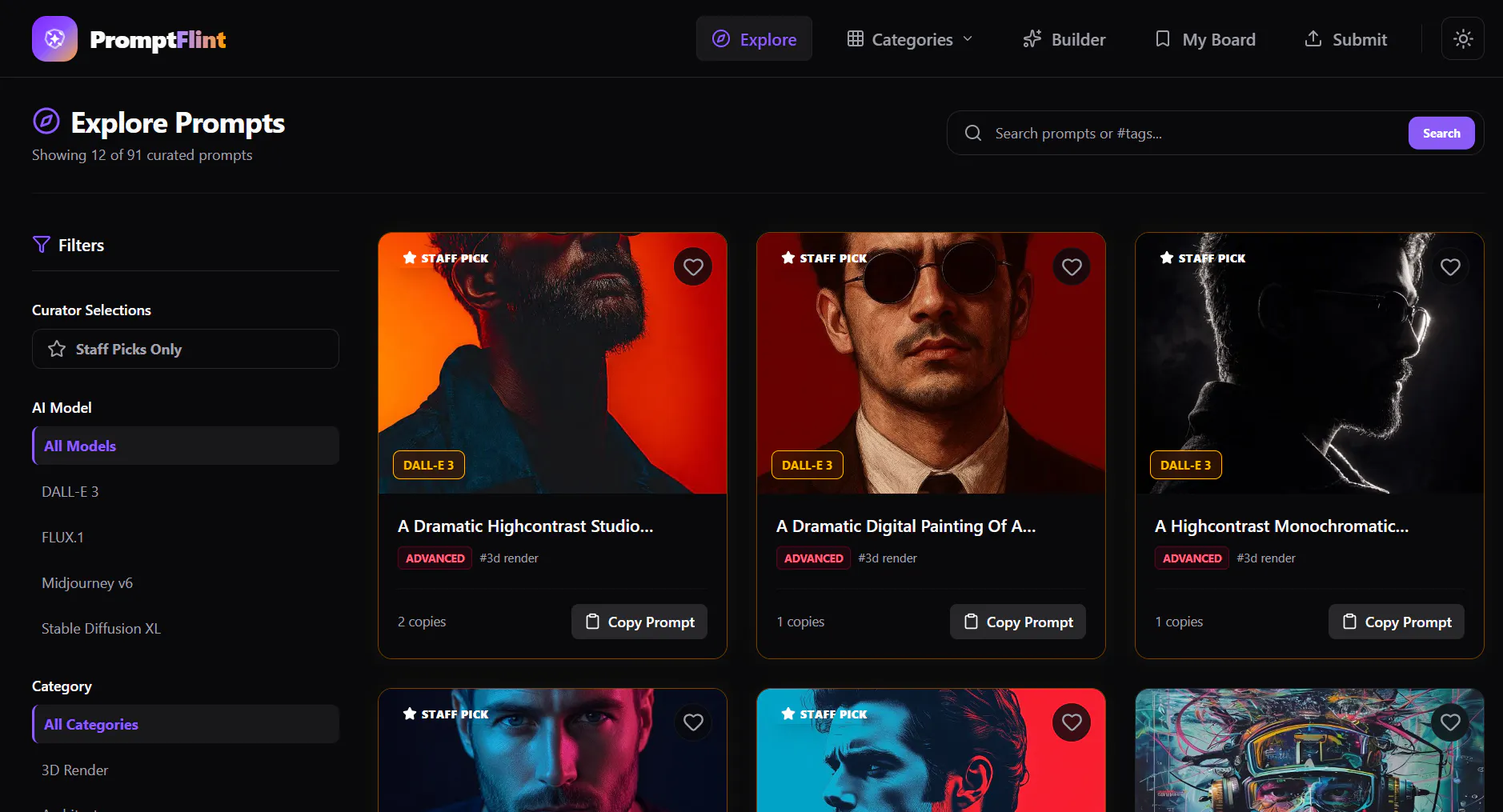Click '2 copies' count text

(422, 622)
